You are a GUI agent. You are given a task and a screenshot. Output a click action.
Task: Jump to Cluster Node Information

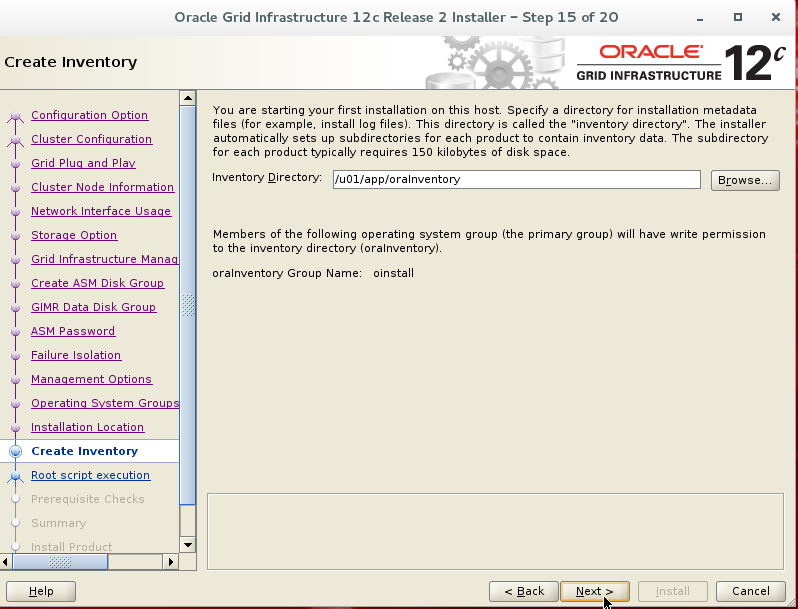click(x=102, y=187)
